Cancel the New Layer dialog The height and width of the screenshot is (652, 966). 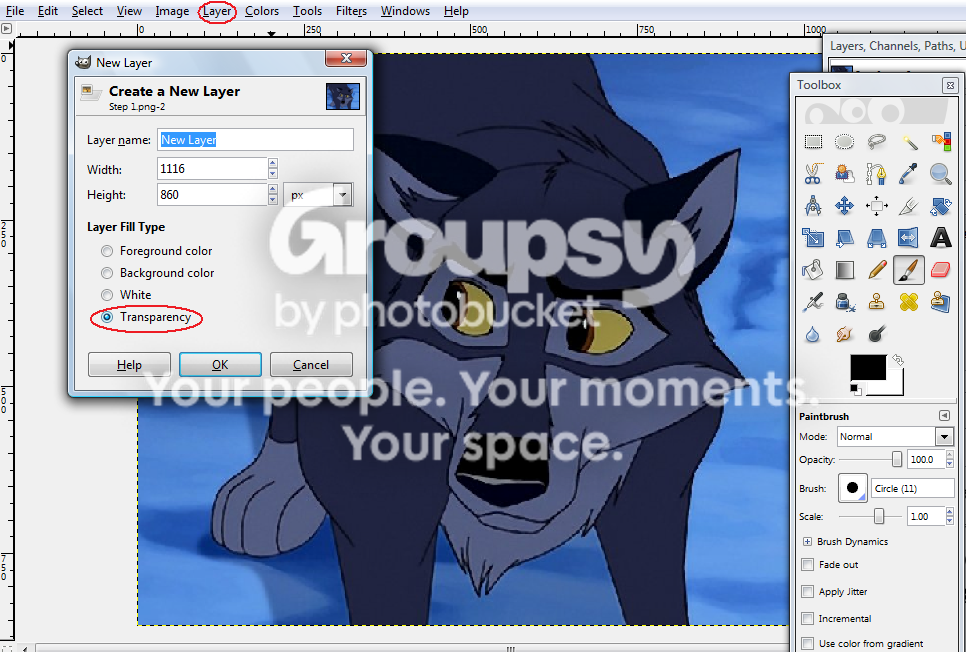coord(311,365)
